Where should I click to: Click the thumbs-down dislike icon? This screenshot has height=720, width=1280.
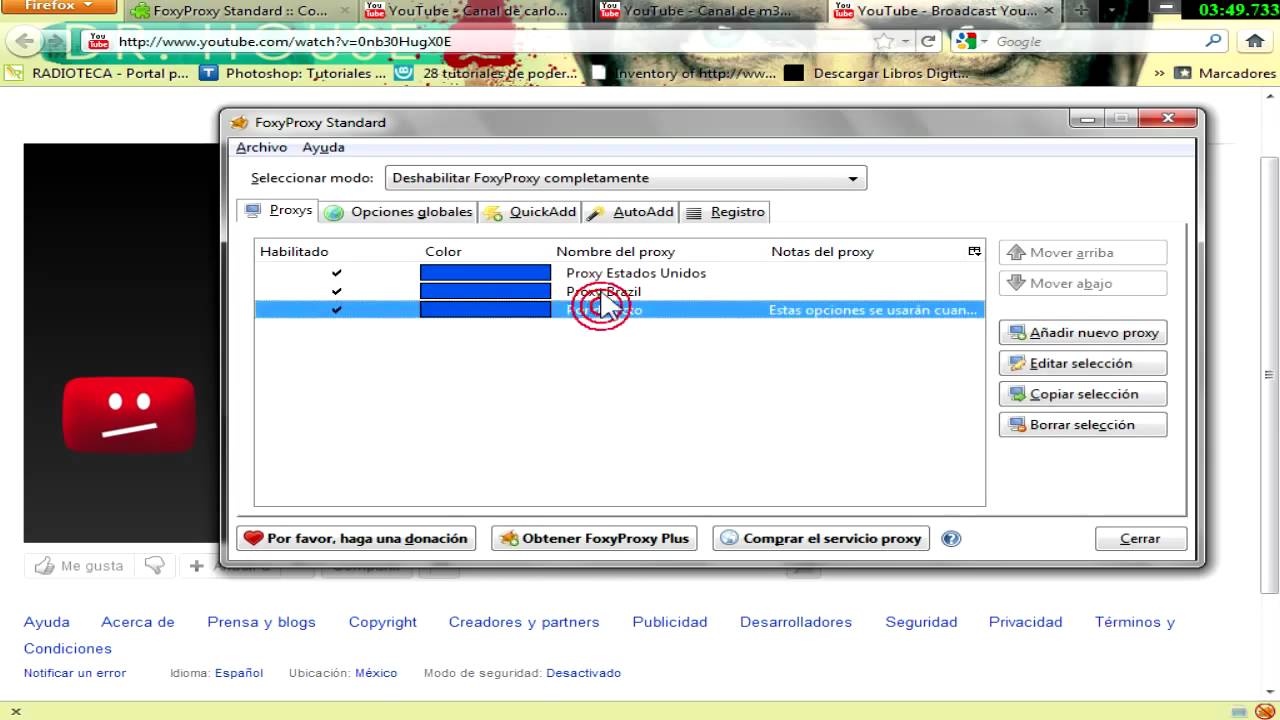(x=154, y=566)
